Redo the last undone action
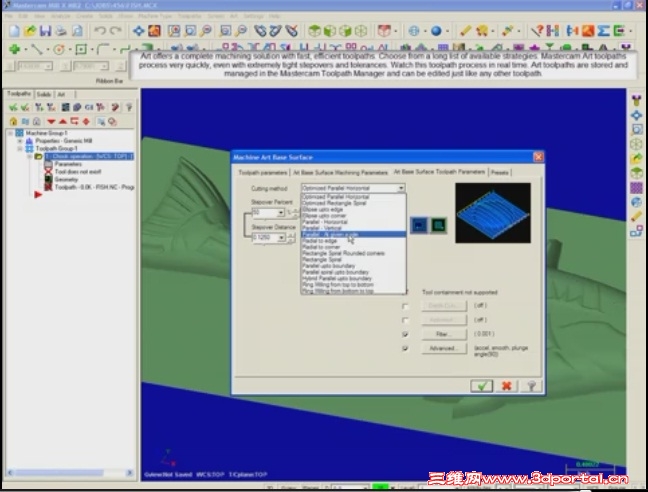 tap(115, 31)
